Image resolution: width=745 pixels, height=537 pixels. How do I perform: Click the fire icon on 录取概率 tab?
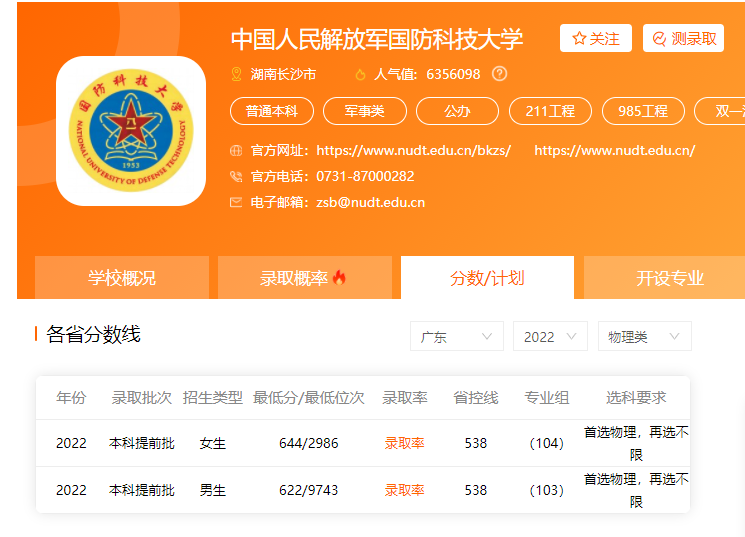click(339, 277)
